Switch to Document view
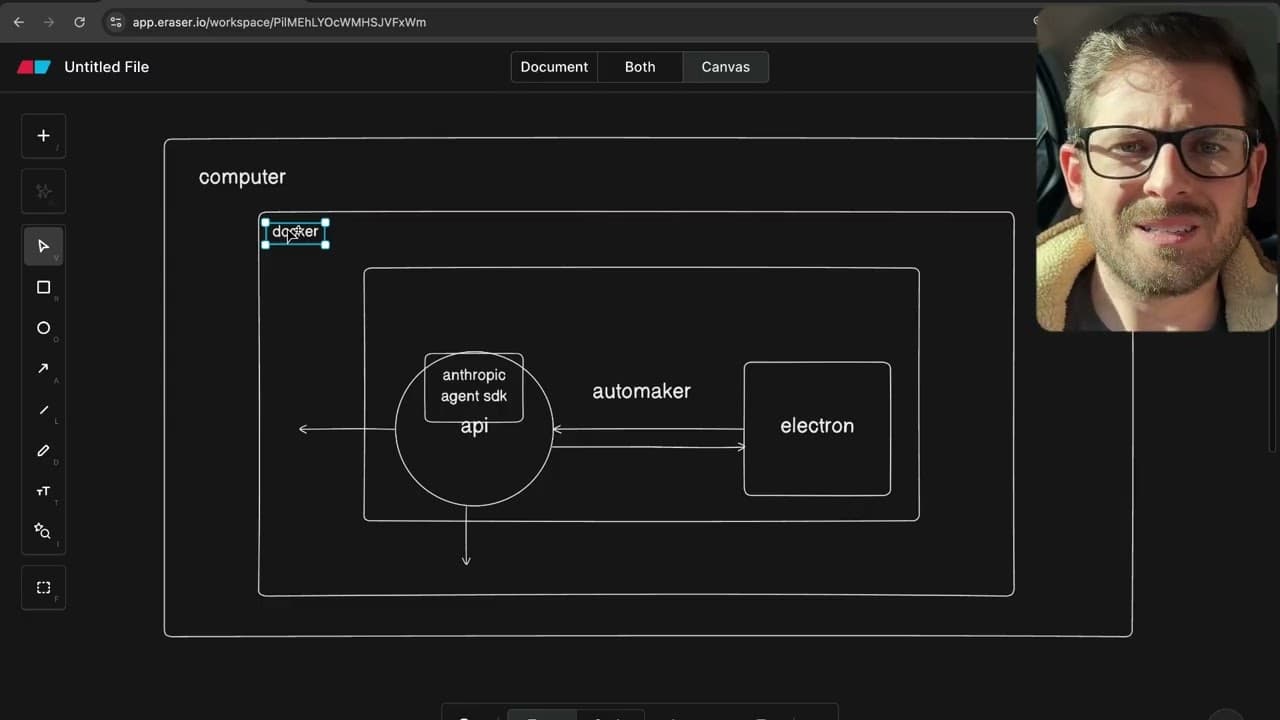The height and width of the screenshot is (720, 1280). pyautogui.click(x=554, y=67)
